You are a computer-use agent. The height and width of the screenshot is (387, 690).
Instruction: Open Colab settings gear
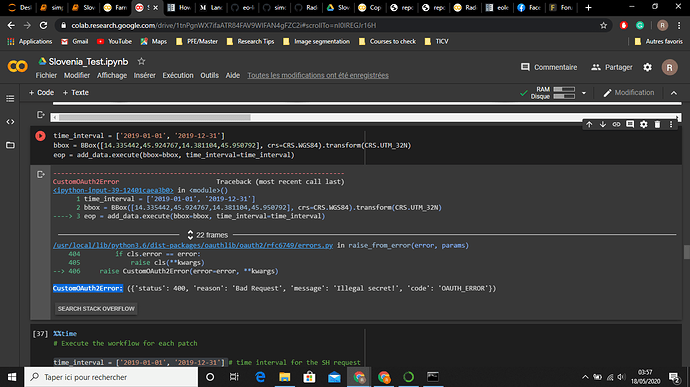tap(647, 67)
